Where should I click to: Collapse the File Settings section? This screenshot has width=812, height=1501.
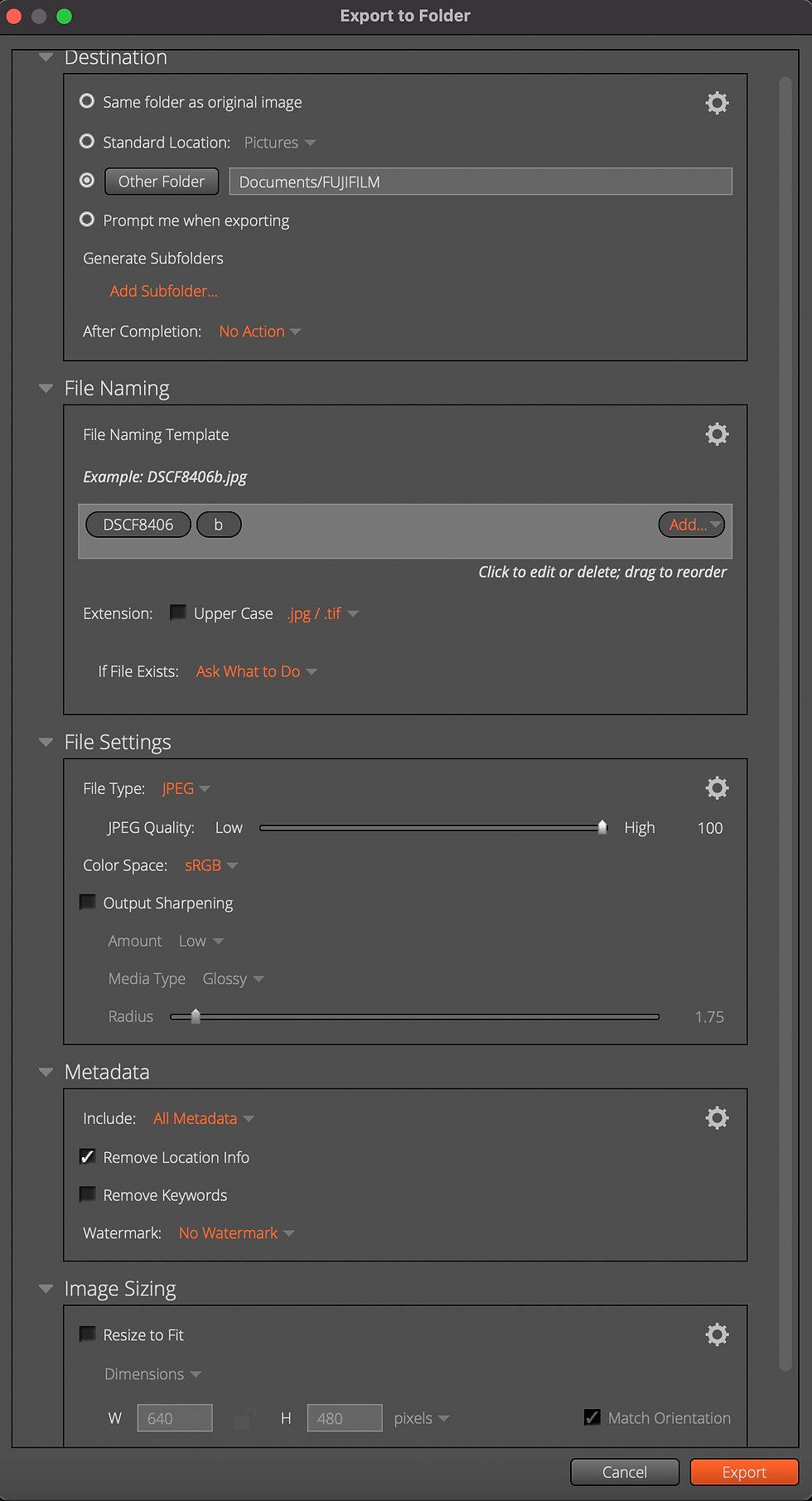[x=46, y=742]
